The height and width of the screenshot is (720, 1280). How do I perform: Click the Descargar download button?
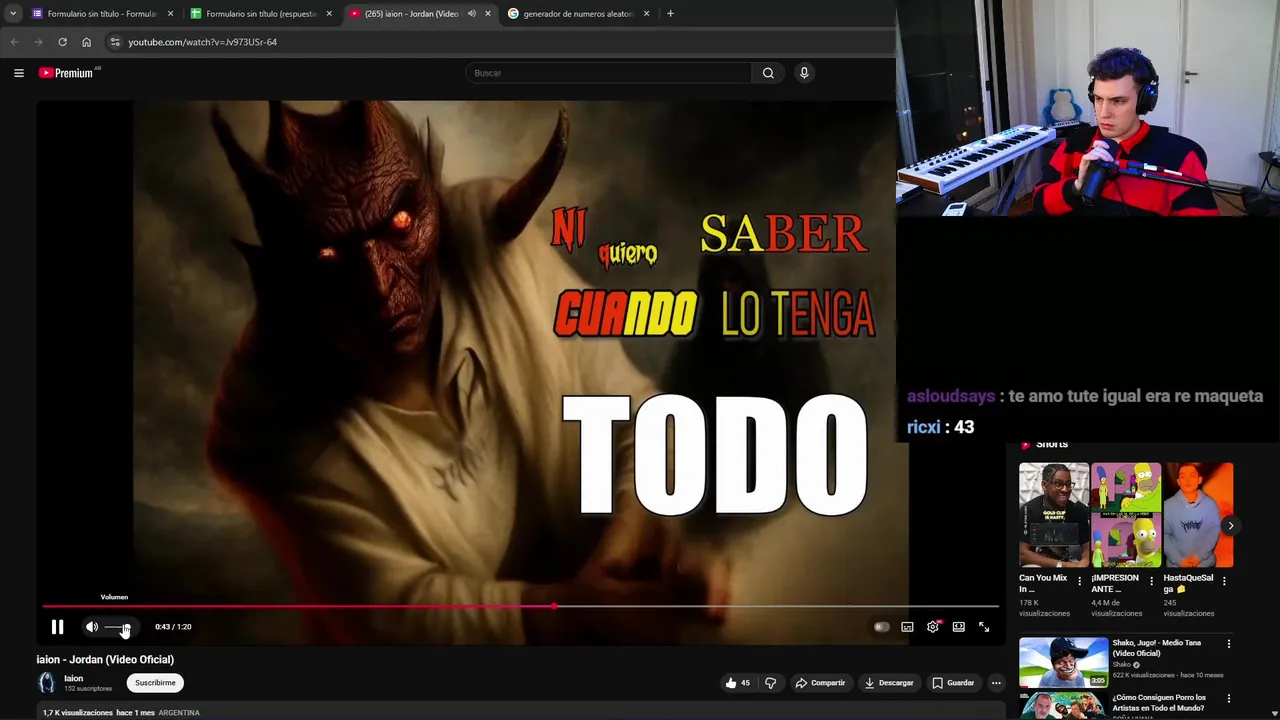click(x=889, y=683)
